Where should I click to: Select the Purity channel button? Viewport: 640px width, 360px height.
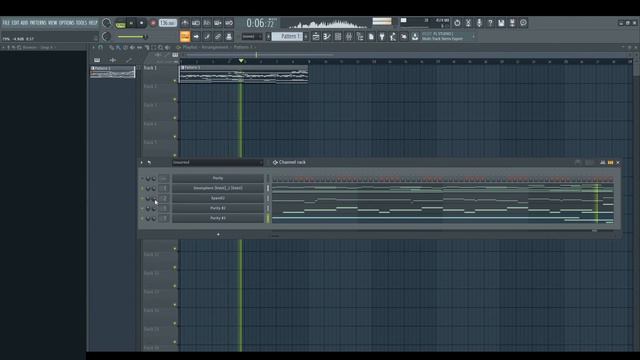[x=218, y=178]
